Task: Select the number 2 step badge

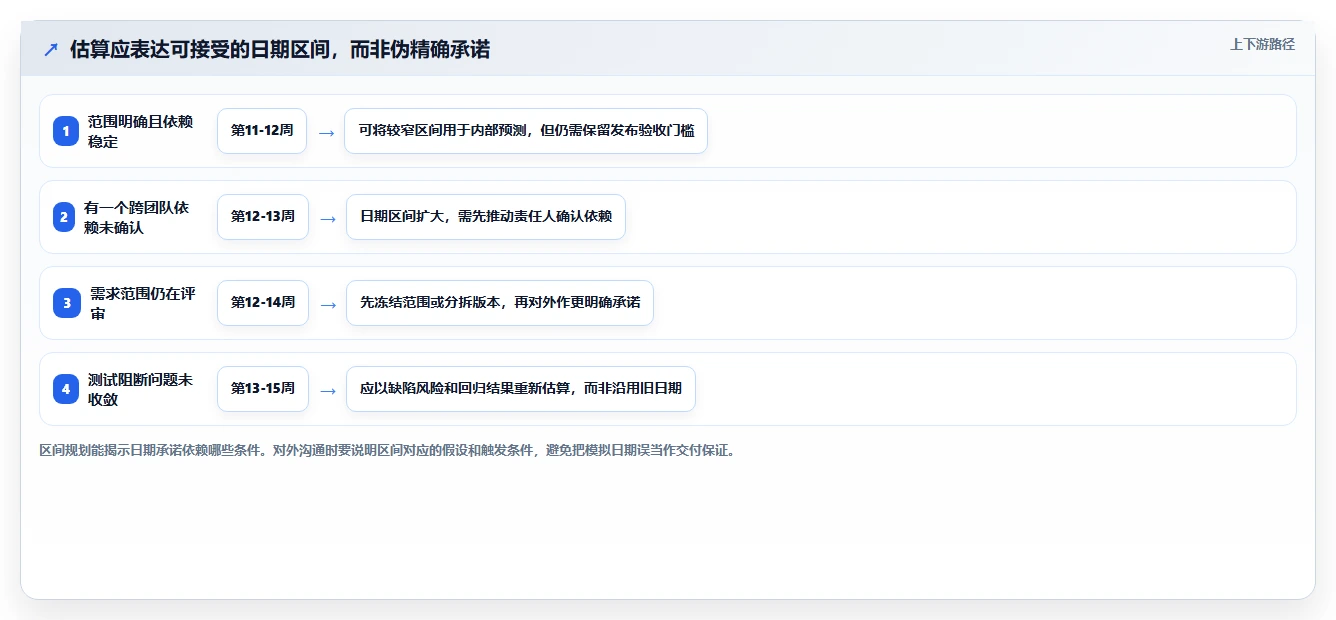Action: click(64, 217)
